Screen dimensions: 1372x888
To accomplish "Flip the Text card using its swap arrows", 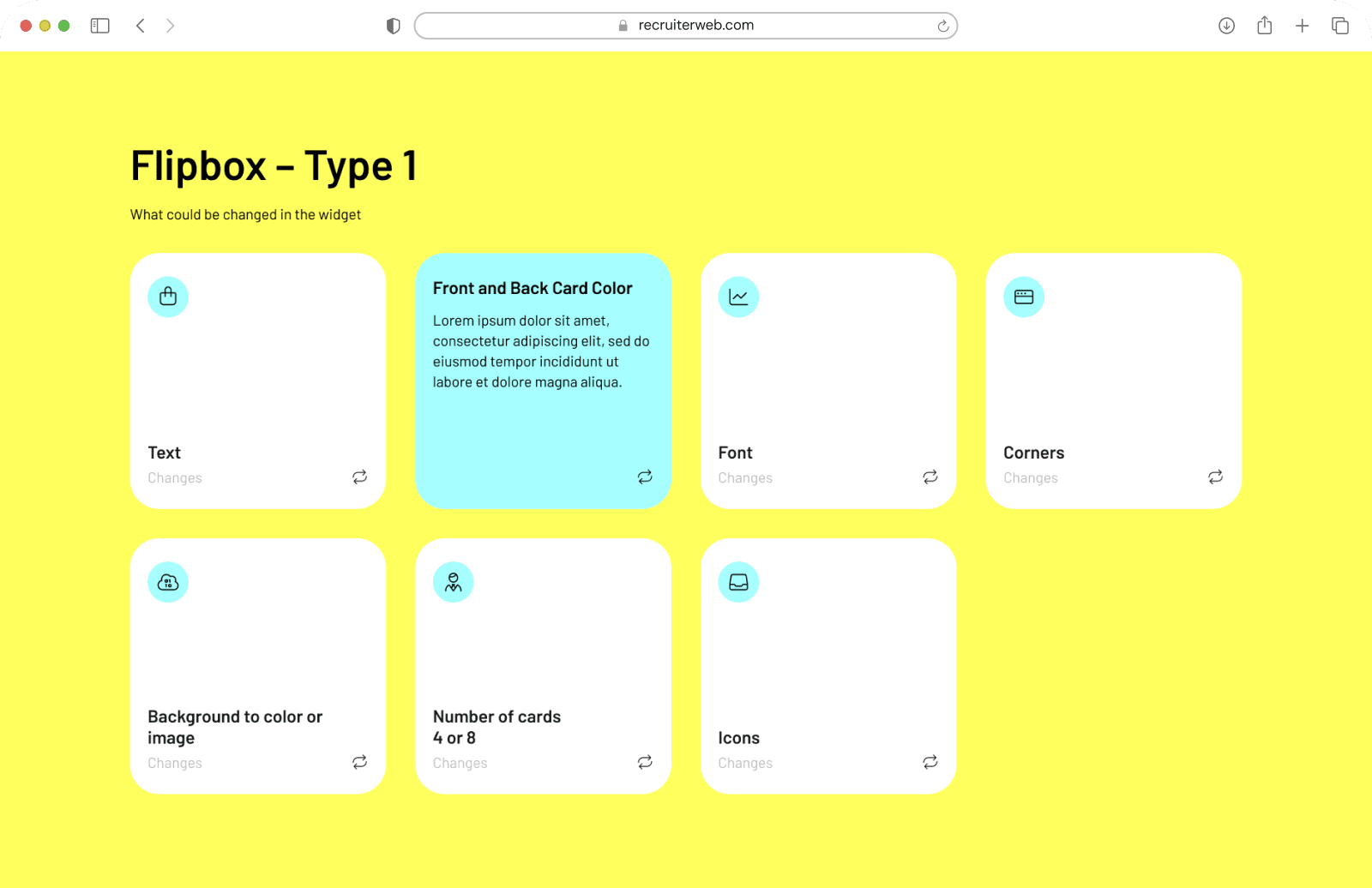I will (x=360, y=477).
